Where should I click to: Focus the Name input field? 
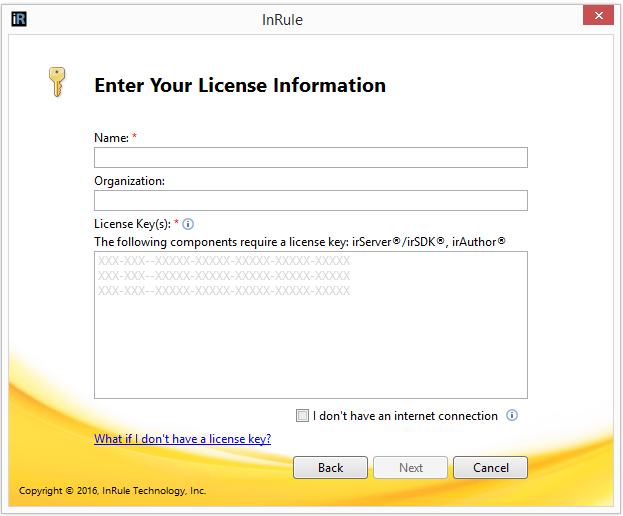pyautogui.click(x=310, y=158)
